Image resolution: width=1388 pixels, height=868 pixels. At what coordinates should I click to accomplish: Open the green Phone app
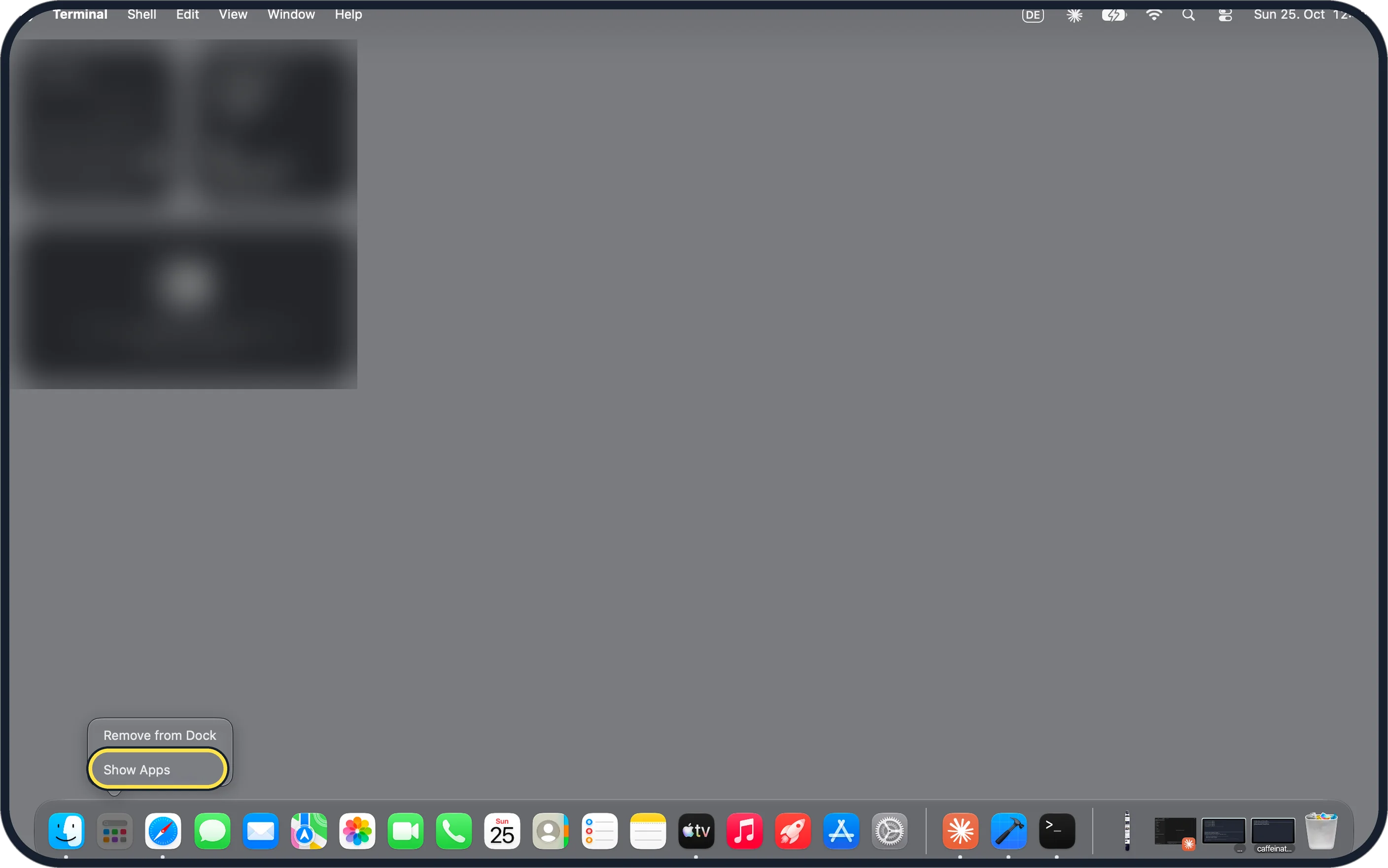coord(453,831)
